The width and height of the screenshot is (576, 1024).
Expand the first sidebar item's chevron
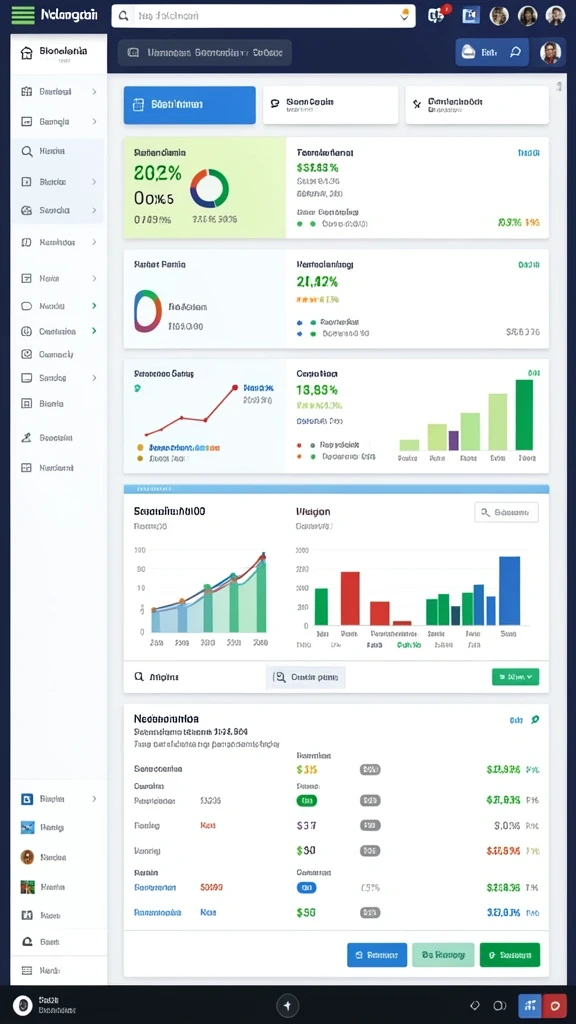95,92
